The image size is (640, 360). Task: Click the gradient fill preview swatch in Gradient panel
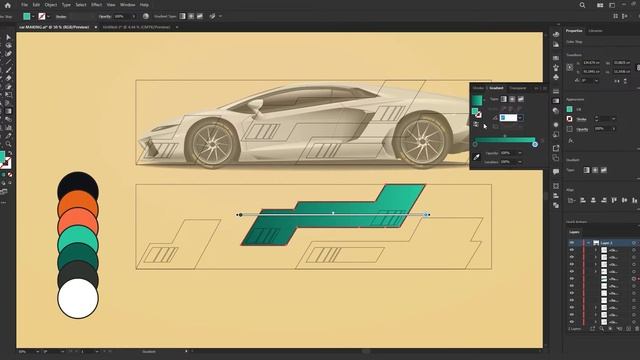pyautogui.click(x=477, y=100)
